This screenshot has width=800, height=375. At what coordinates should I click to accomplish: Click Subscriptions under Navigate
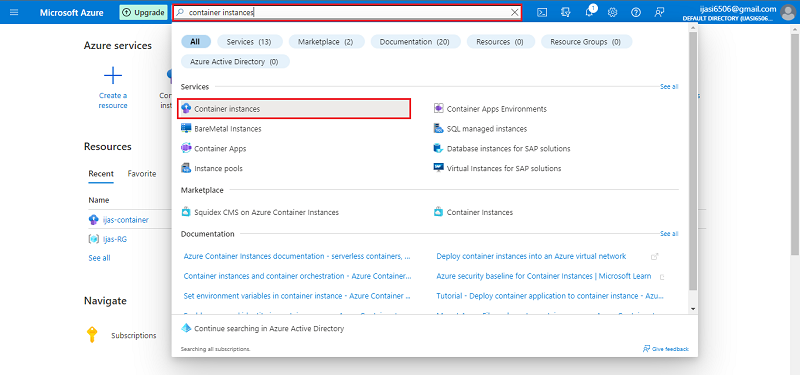click(x=134, y=336)
